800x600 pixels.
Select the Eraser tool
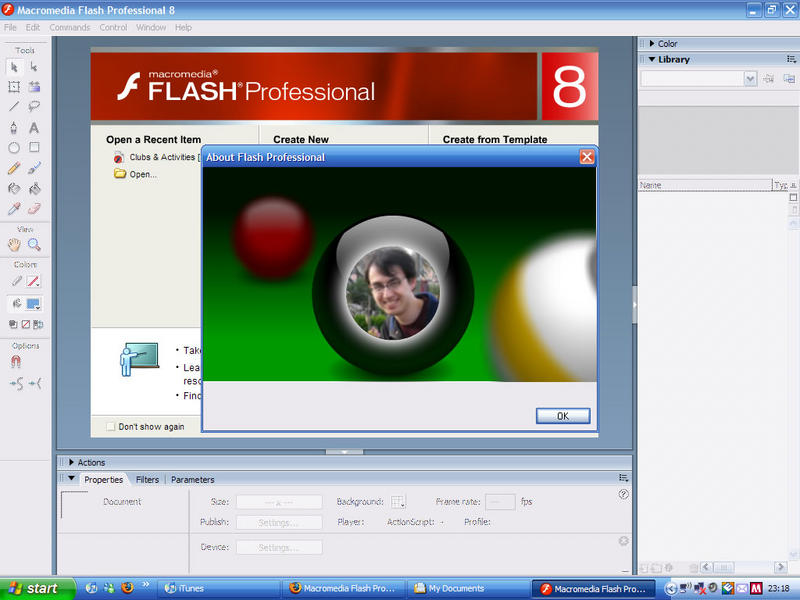34,208
